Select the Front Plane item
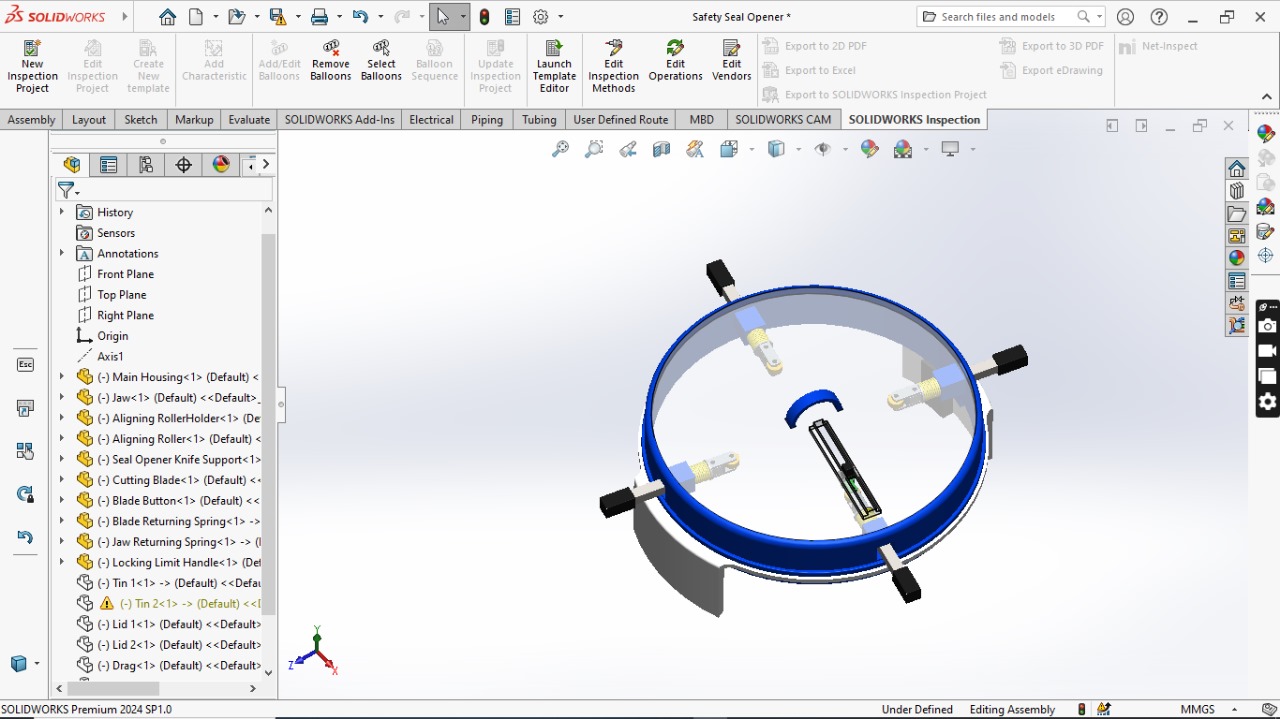Screen dimensions: 1280x719 pyautogui.click(x=125, y=274)
